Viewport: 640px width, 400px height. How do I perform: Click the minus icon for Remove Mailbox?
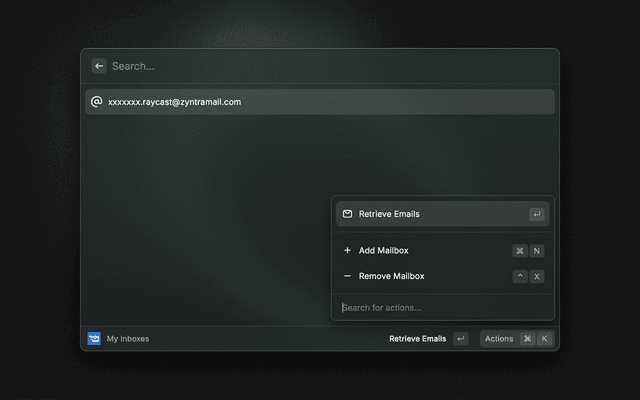tap(347, 276)
